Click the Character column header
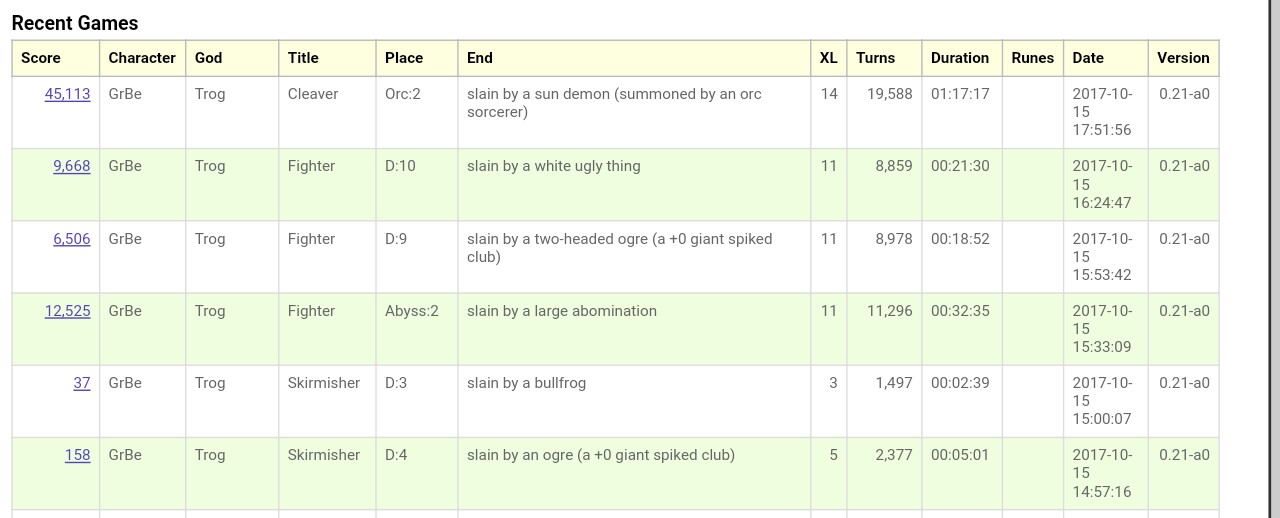The image size is (1280, 518). point(142,58)
